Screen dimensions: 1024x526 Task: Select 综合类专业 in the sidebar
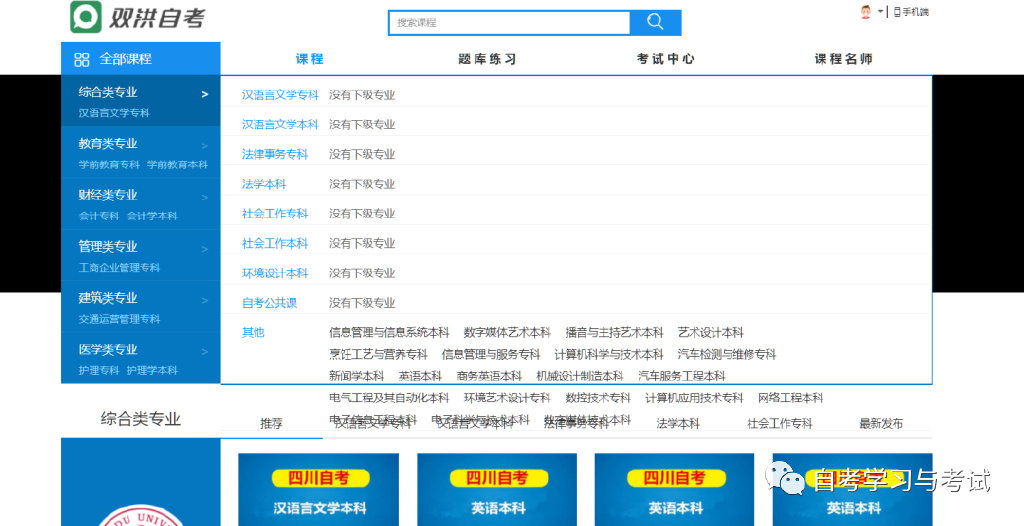pyautogui.click(x=108, y=92)
